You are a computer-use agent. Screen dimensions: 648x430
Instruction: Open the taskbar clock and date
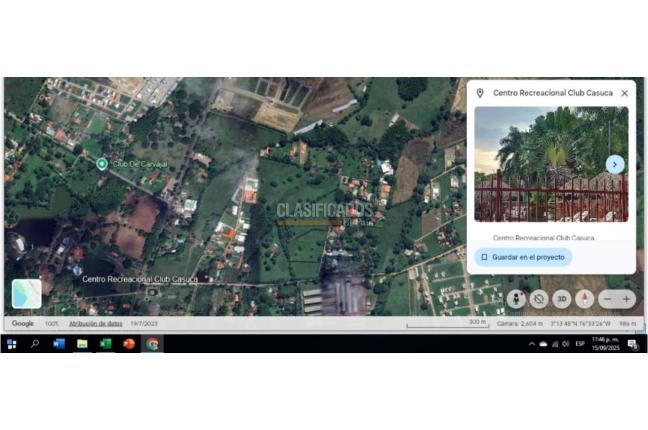(x=605, y=344)
